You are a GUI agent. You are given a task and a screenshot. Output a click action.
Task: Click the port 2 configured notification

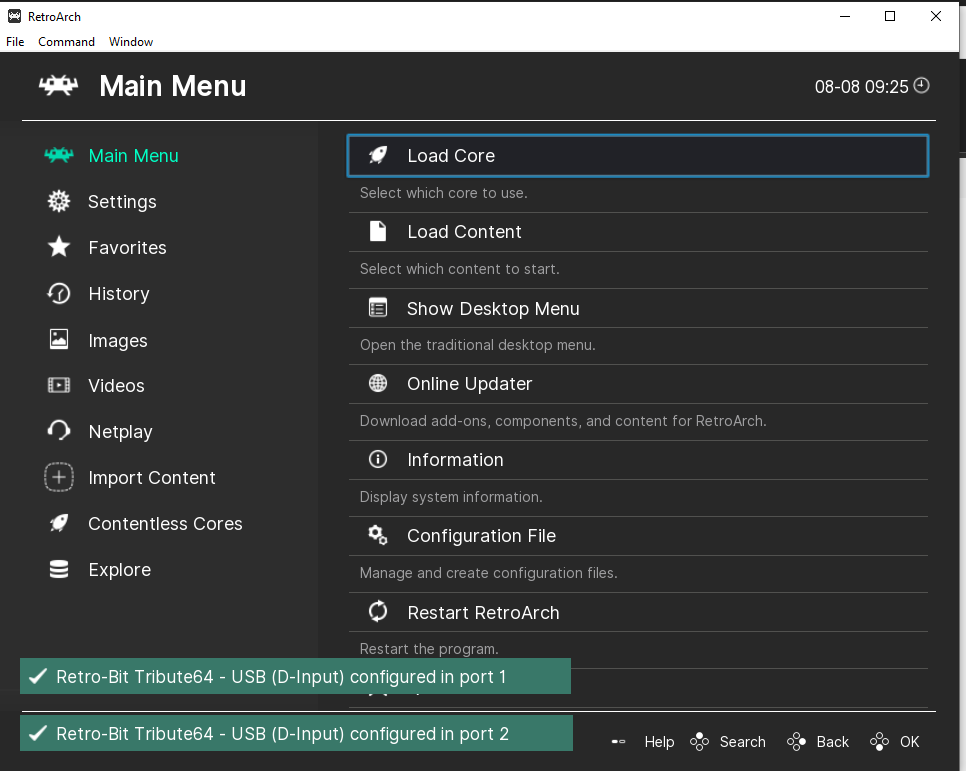pos(296,733)
